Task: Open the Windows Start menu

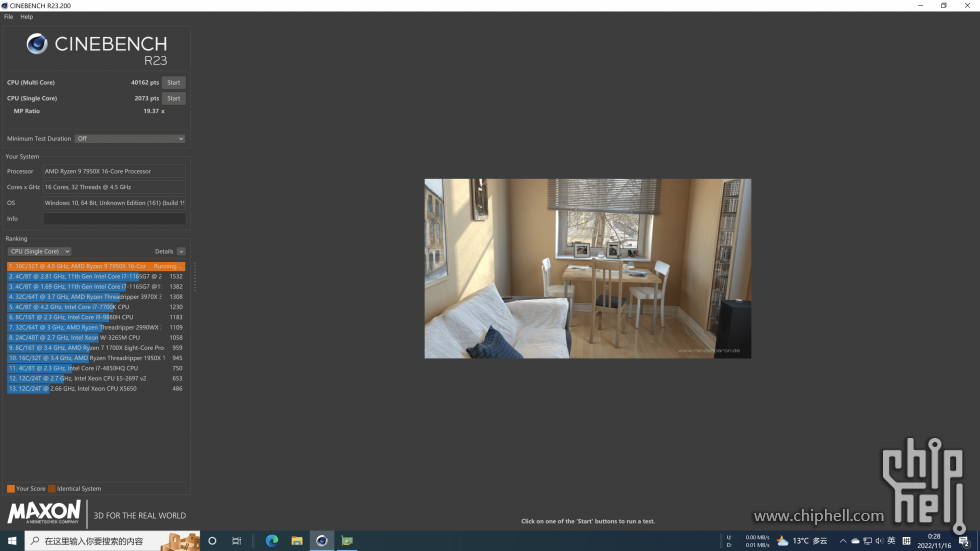Action: click(12, 541)
